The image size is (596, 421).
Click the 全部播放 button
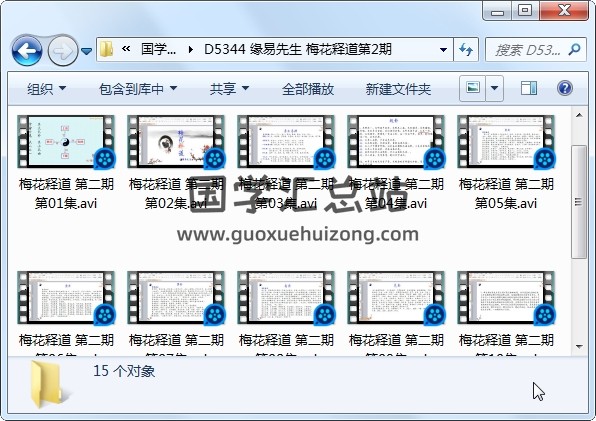coord(308,89)
